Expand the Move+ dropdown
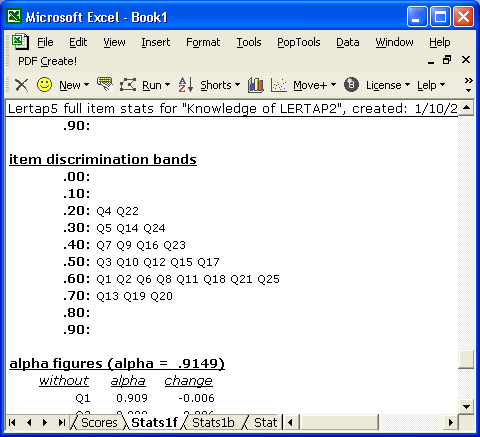Viewport: 480px width, 437px height. click(314, 85)
